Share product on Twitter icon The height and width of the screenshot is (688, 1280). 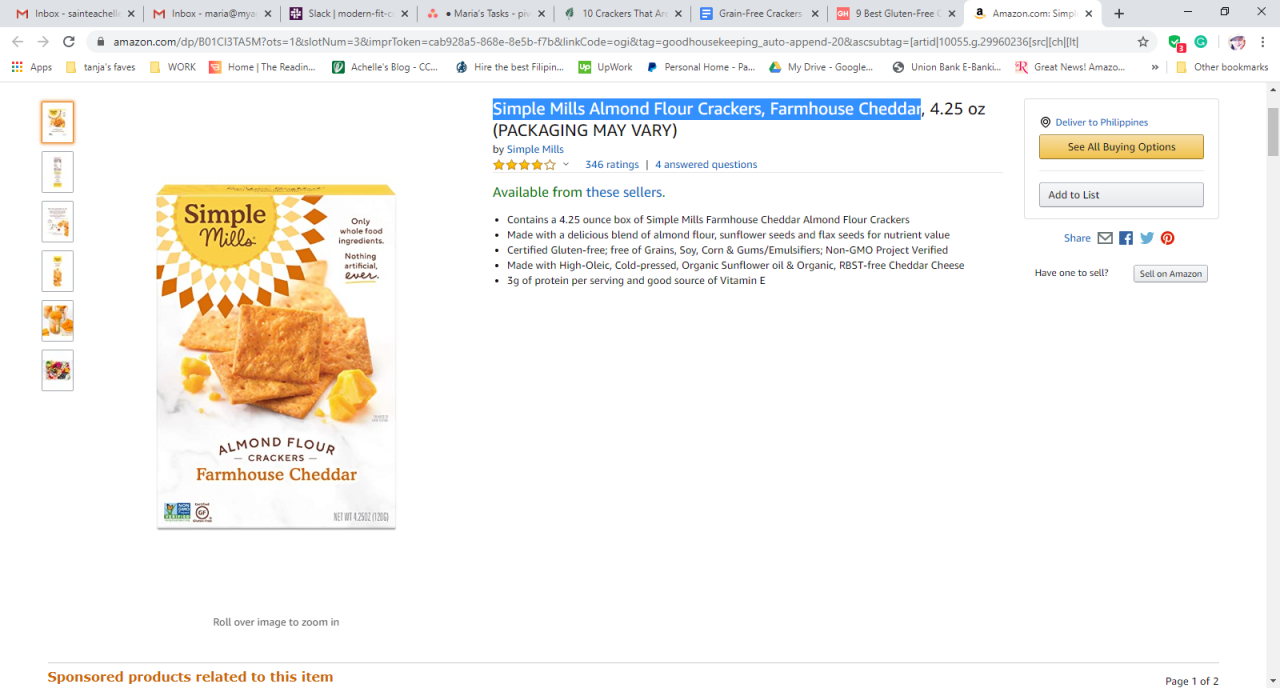tap(1147, 238)
